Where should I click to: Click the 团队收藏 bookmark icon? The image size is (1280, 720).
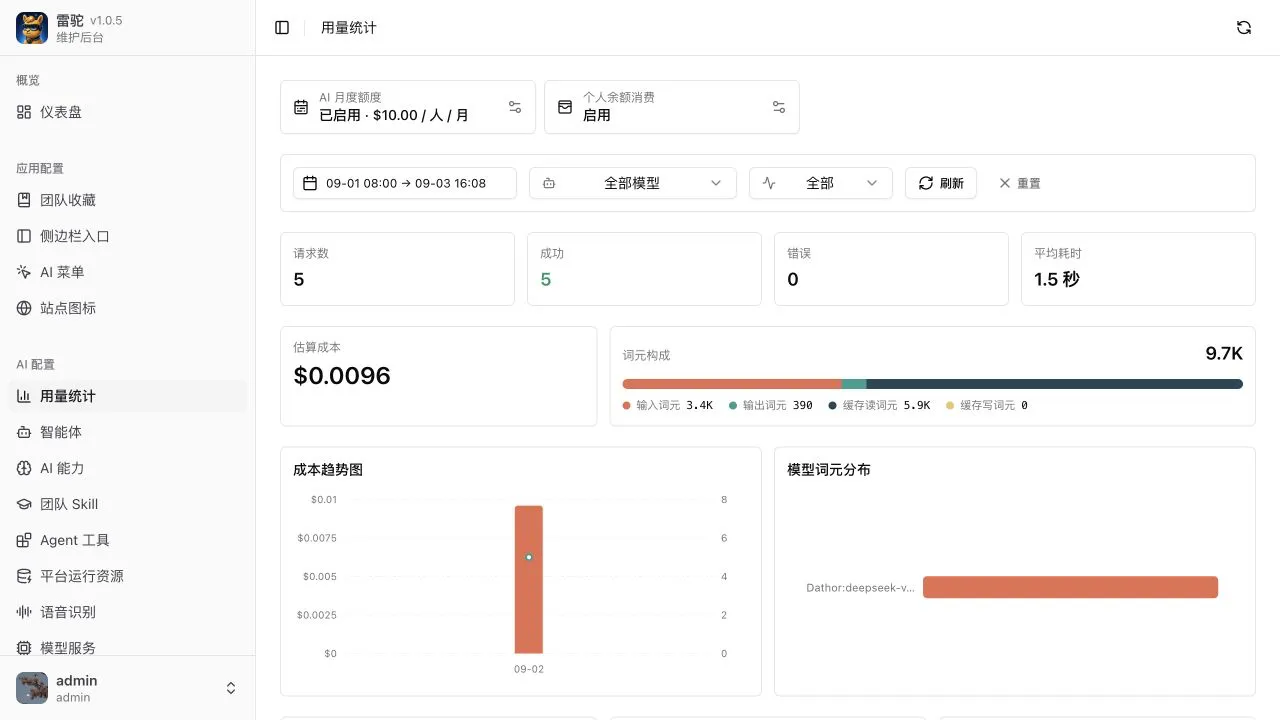coord(24,200)
